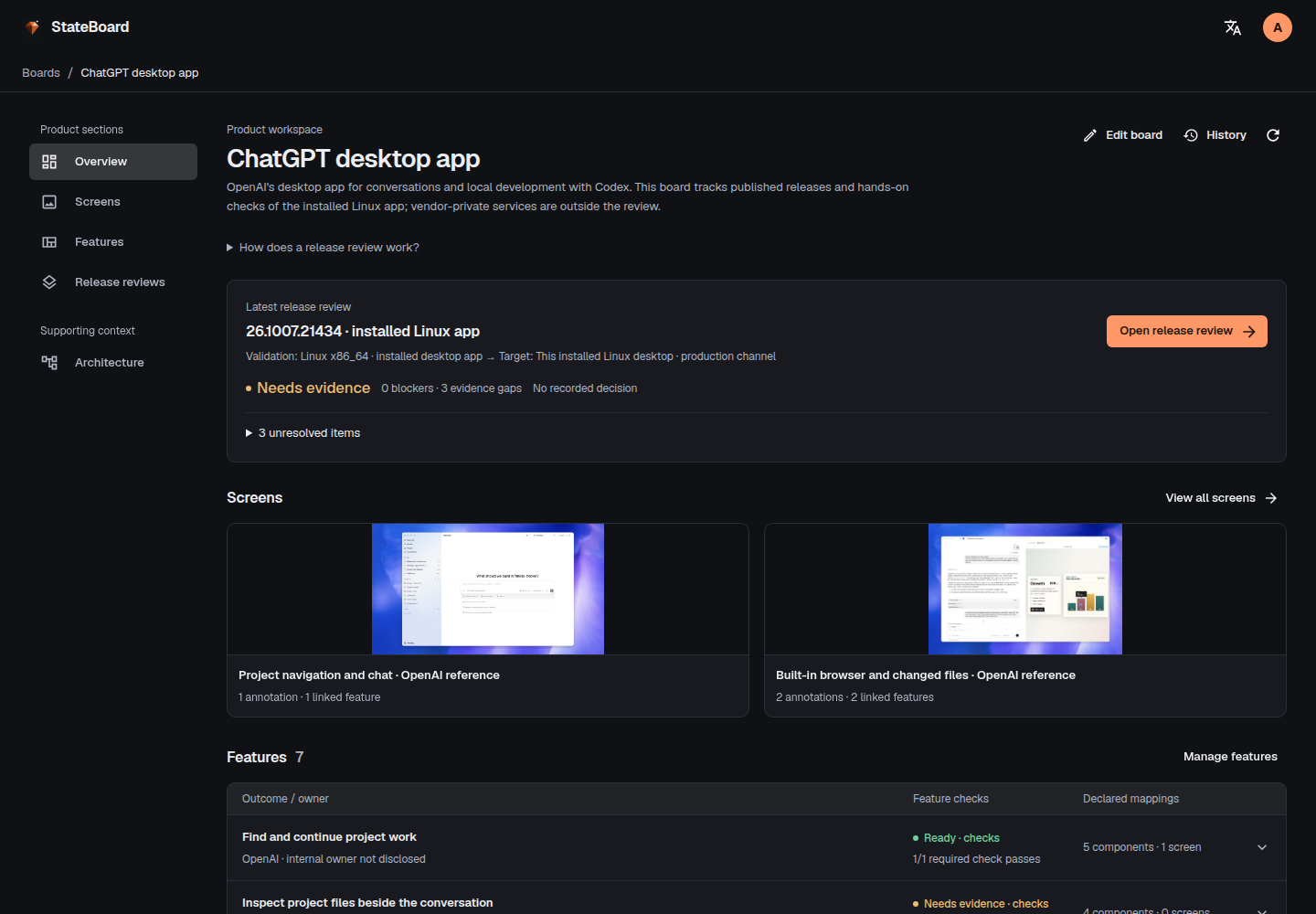Viewport: 1316px width, 914px height.
Task: Click the "Find and continue project work" title
Action: 329,837
